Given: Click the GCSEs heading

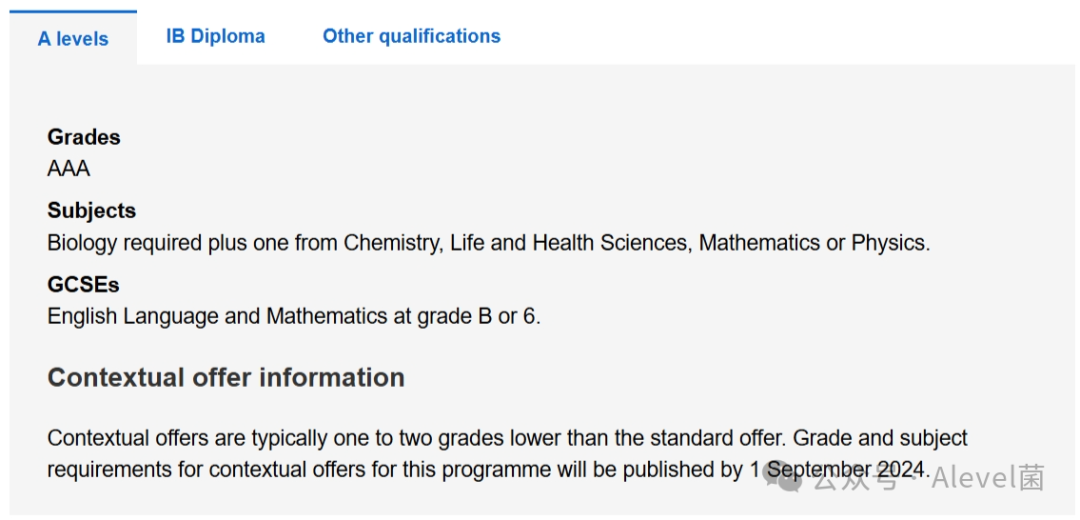Looking at the screenshot, I should [x=83, y=285].
